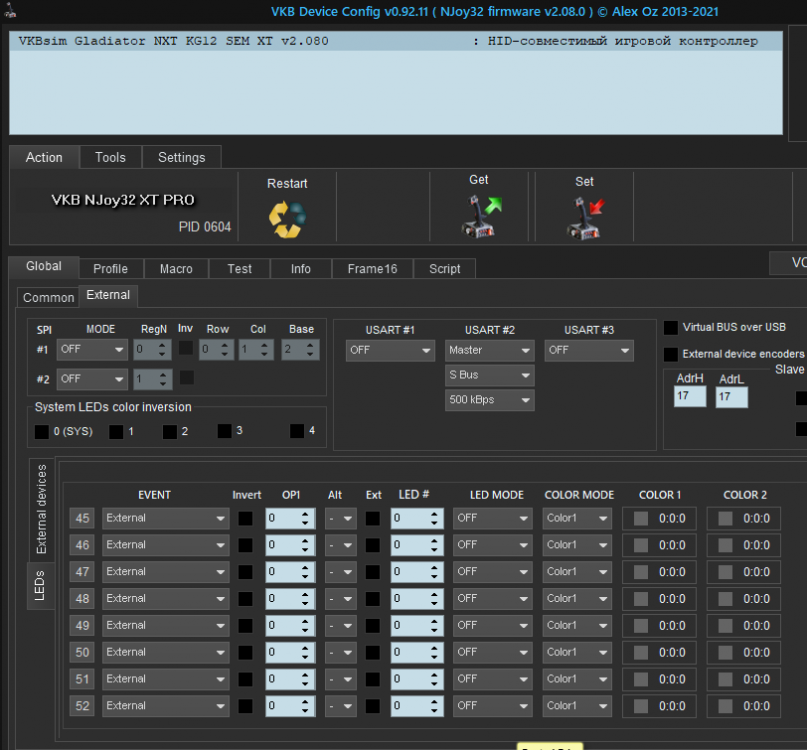This screenshot has height=750, width=807.
Task: Open the LED MODE dropdown in row 46
Action: (492, 545)
